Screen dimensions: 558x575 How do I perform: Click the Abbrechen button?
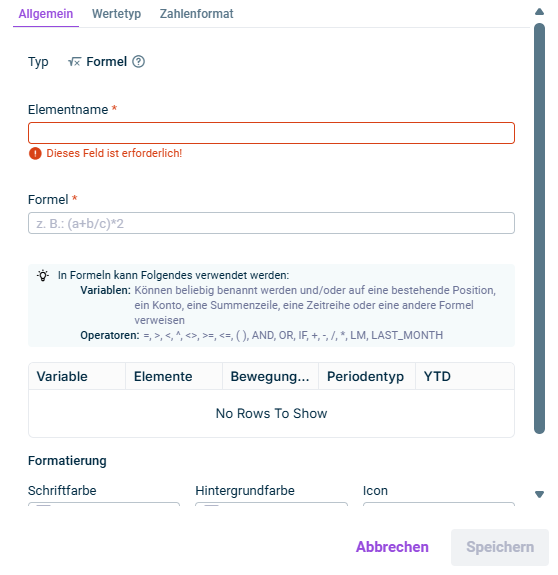(392, 547)
